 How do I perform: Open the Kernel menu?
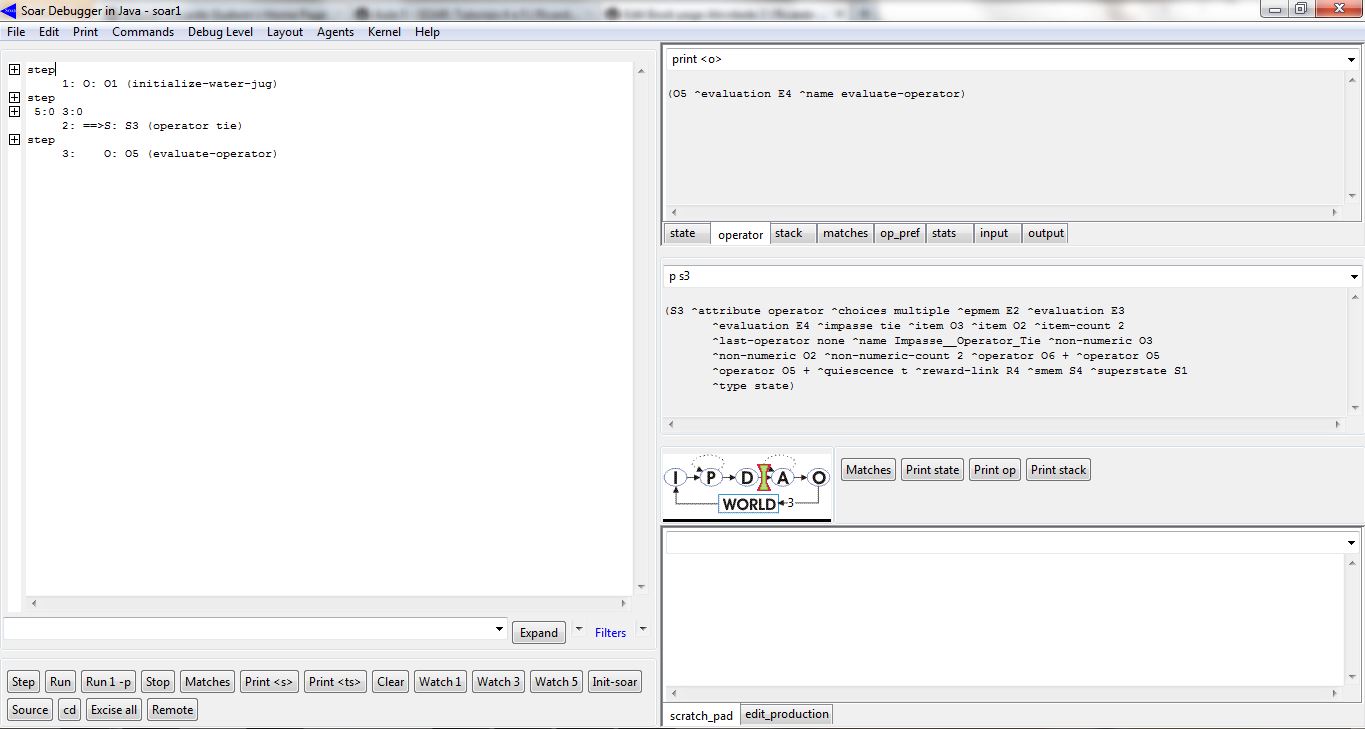[384, 32]
